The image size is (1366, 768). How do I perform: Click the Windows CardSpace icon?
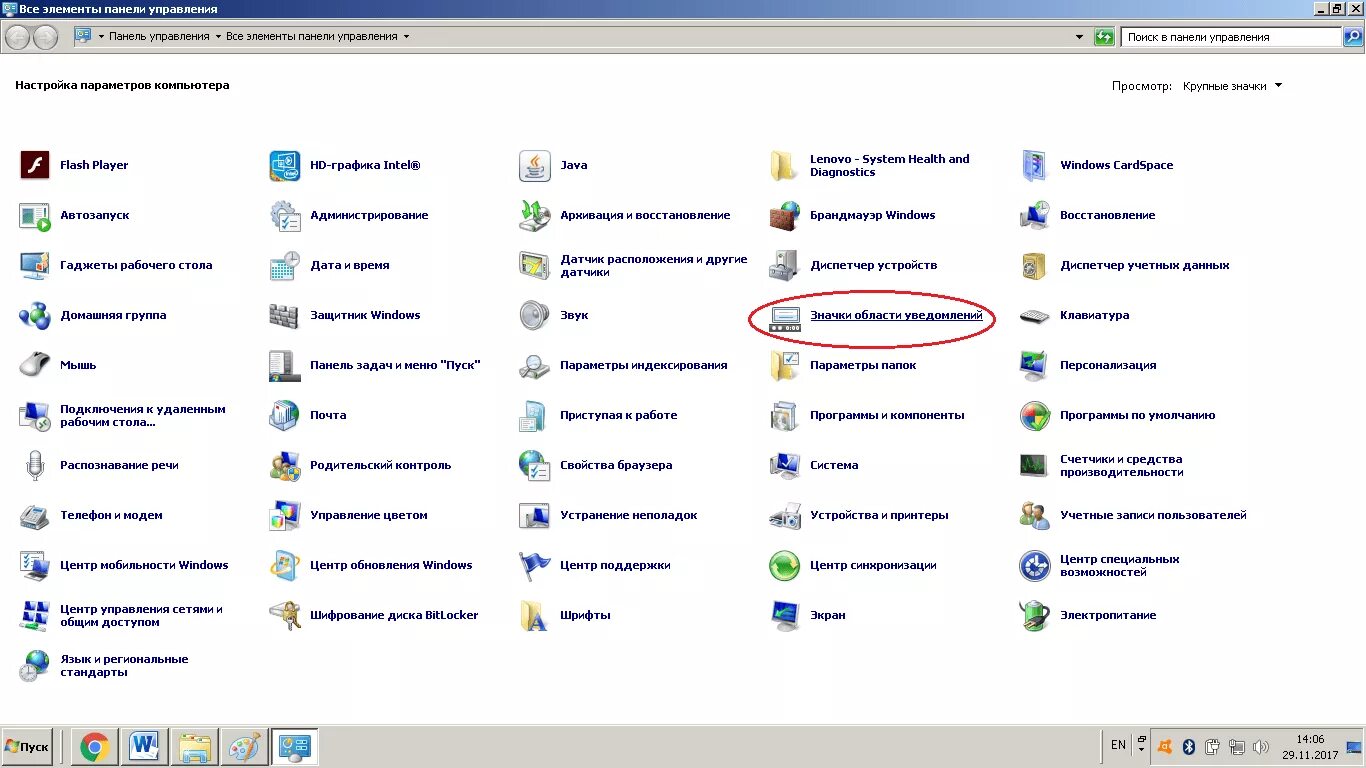[x=1035, y=165]
